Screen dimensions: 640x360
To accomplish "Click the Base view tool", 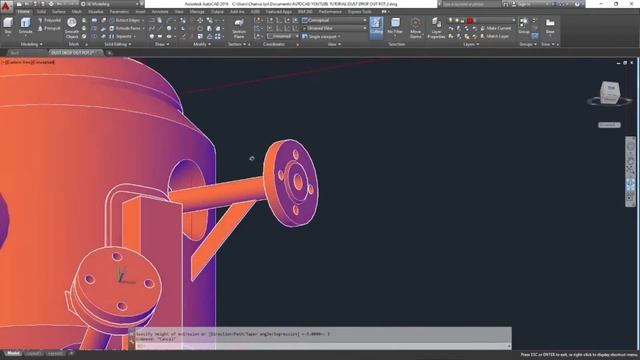I will click(550, 26).
